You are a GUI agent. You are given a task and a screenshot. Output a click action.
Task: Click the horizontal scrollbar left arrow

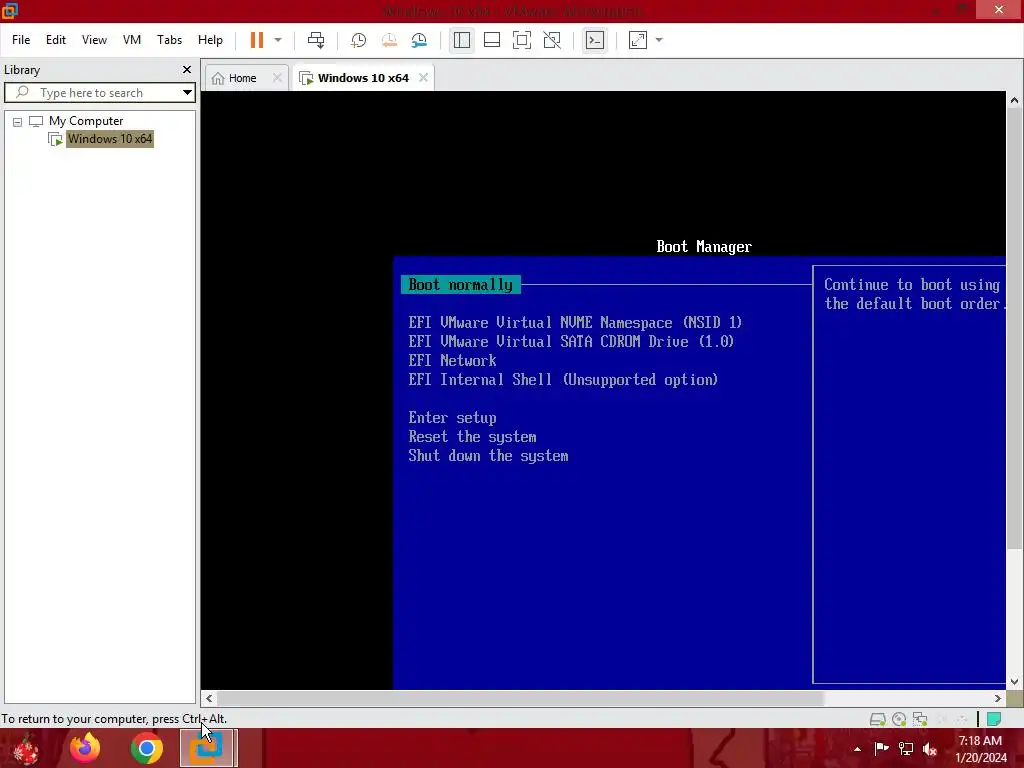click(209, 698)
